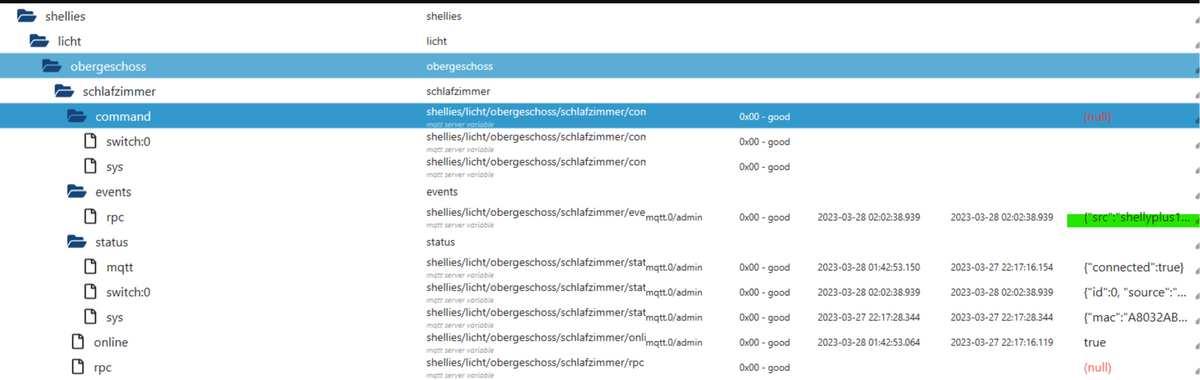Select the status tree row label
This screenshot has height=380, width=1200.
click(x=111, y=242)
